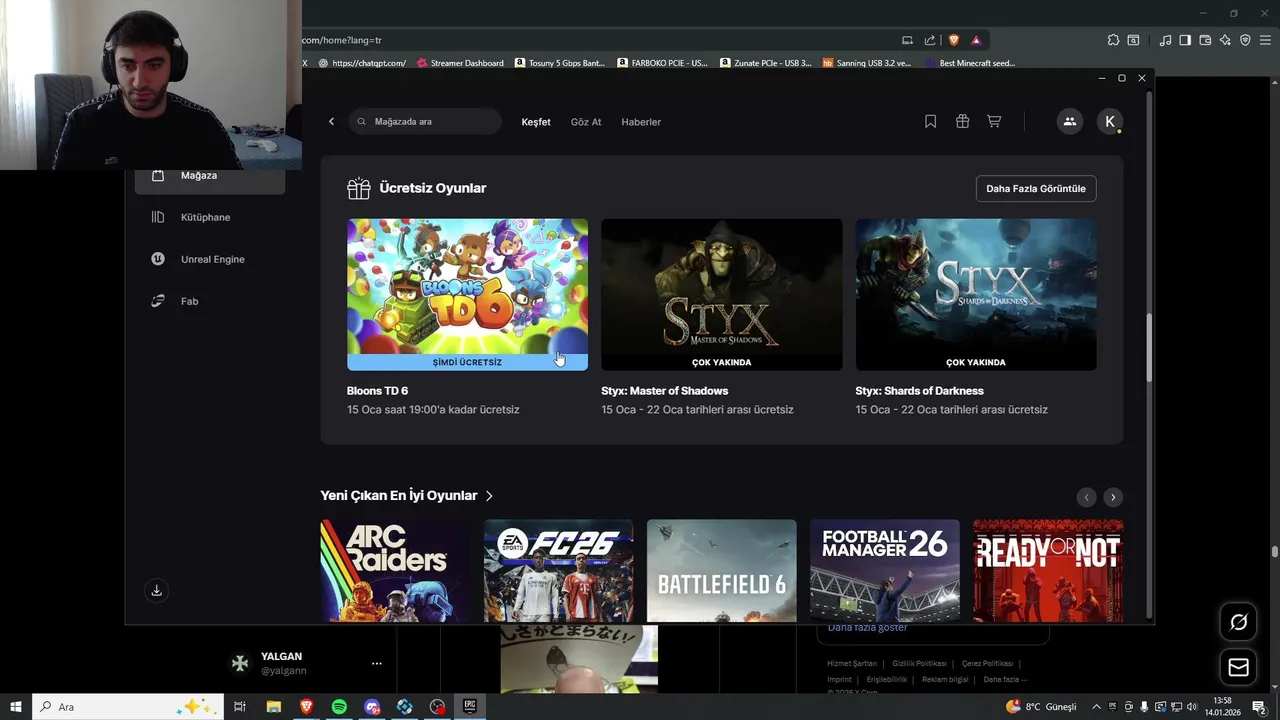This screenshot has width=1280, height=720.
Task: Open the ARC Raiders game card
Action: click(395, 571)
